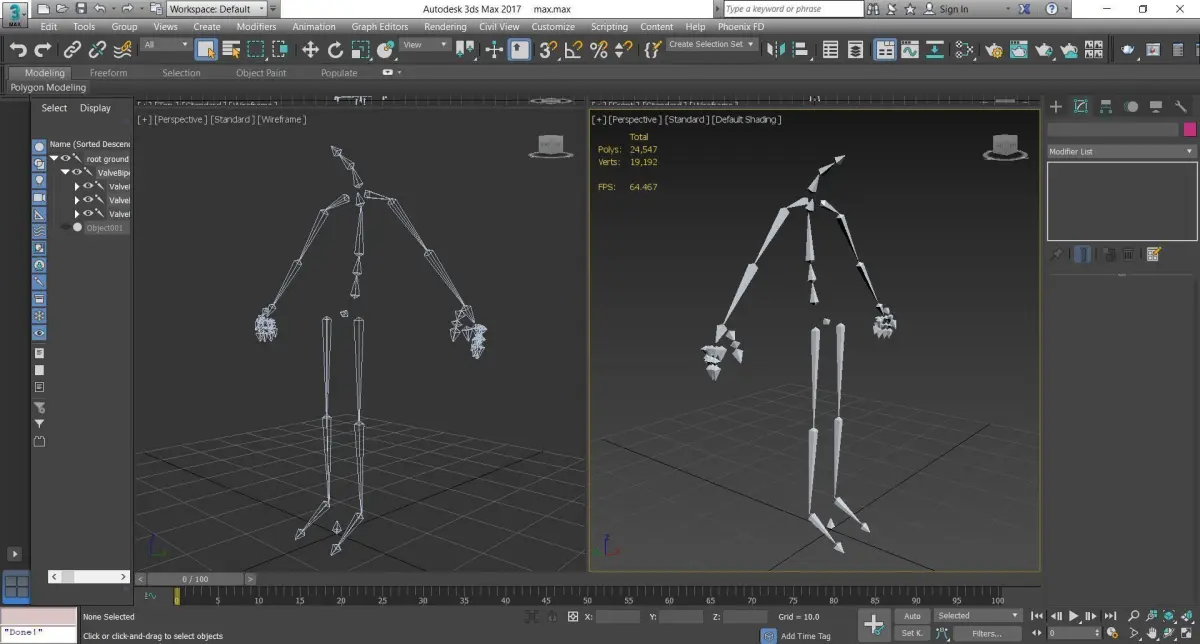Open the Curve Editor icon
1200x644 pixels.
click(910, 49)
